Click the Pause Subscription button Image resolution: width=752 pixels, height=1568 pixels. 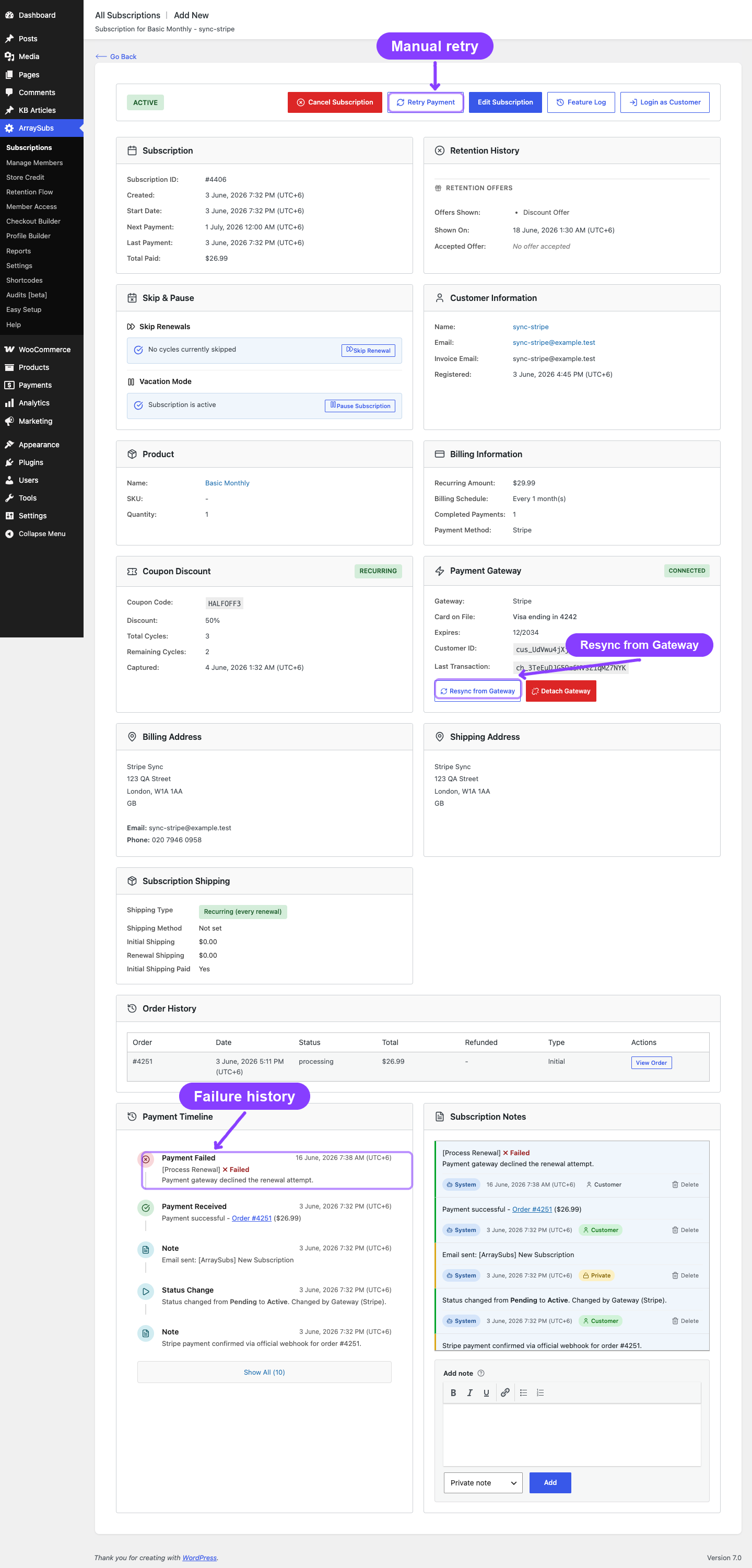[360, 405]
